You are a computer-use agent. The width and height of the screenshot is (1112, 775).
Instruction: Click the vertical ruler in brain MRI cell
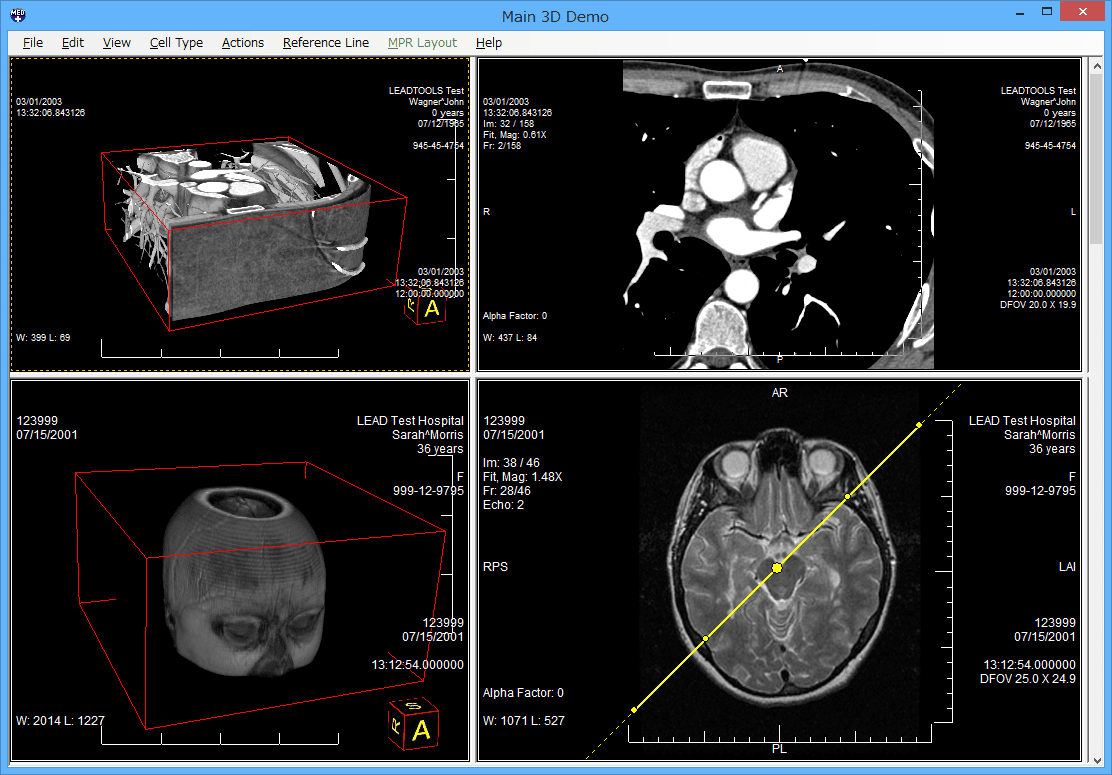click(944, 572)
